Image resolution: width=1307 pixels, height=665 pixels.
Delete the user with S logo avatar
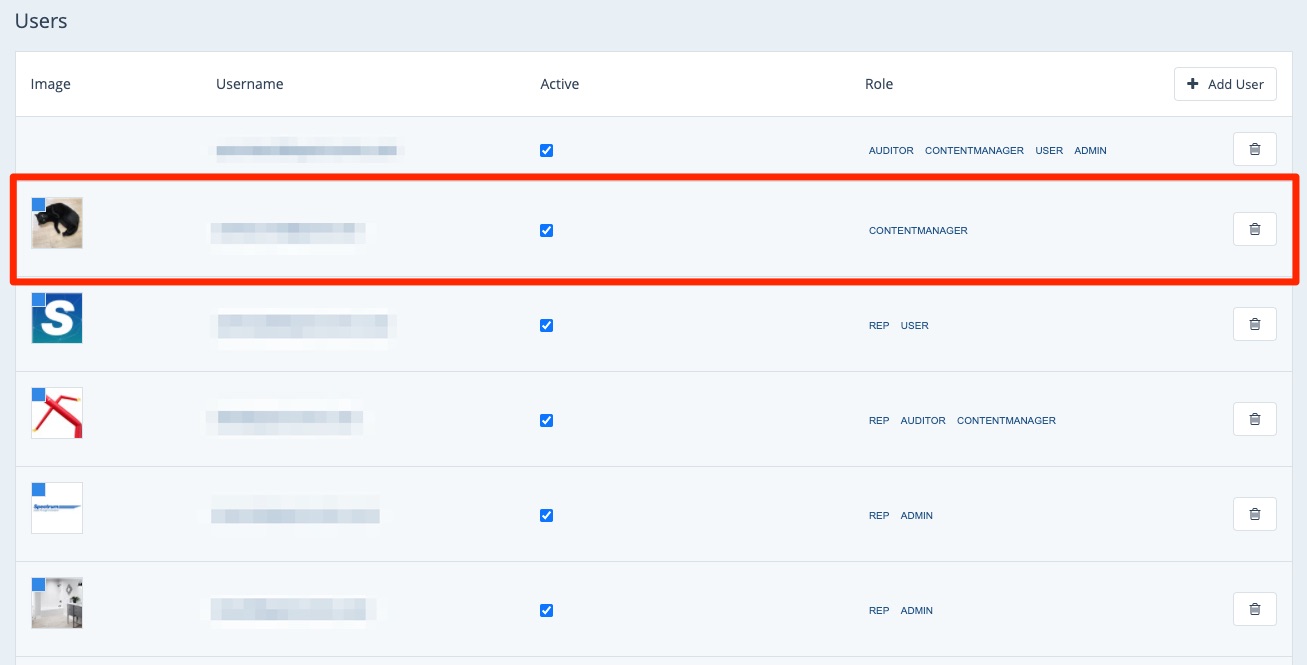point(1254,325)
